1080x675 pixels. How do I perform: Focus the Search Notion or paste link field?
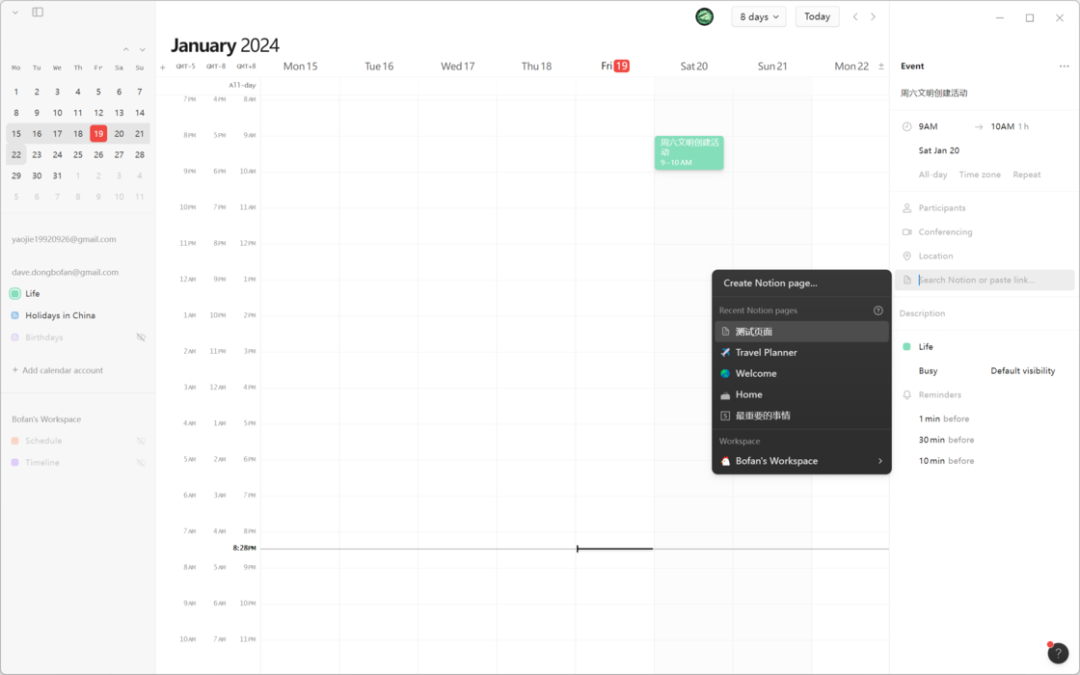(x=984, y=280)
